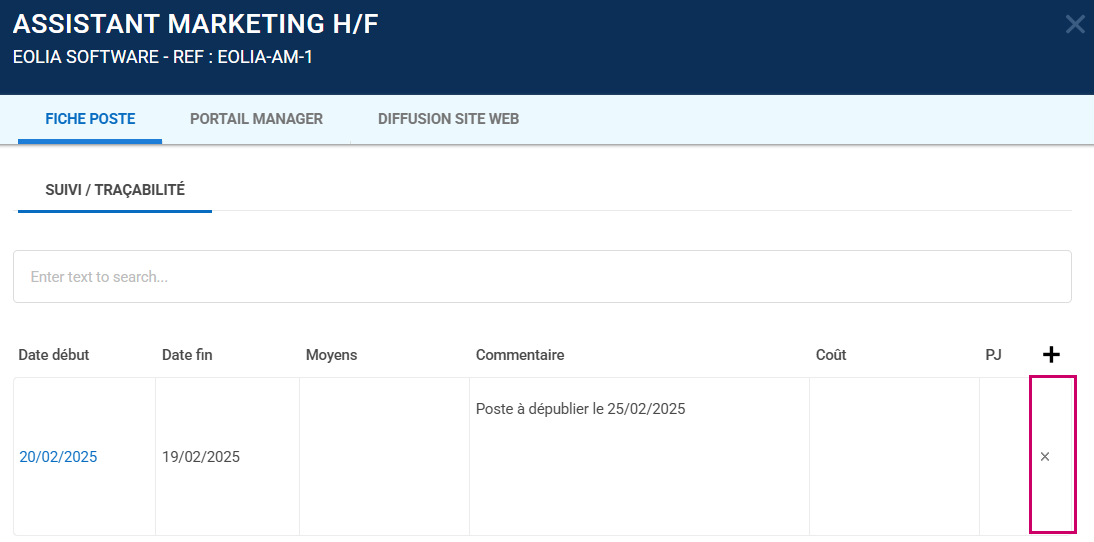Switch to the Fiche Poste tab
This screenshot has height=542, width=1094.
[x=90, y=119]
